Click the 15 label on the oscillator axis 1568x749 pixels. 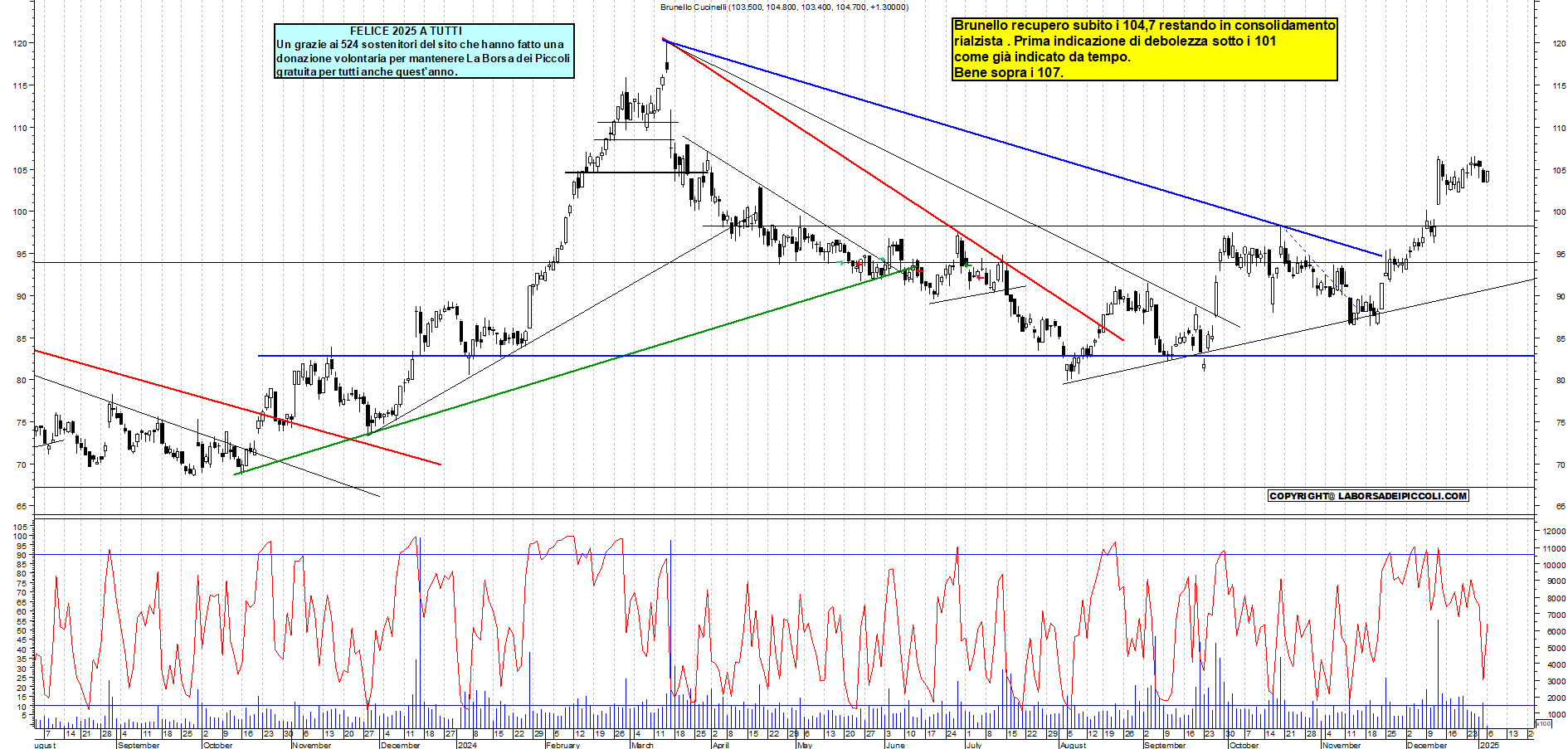tap(22, 696)
